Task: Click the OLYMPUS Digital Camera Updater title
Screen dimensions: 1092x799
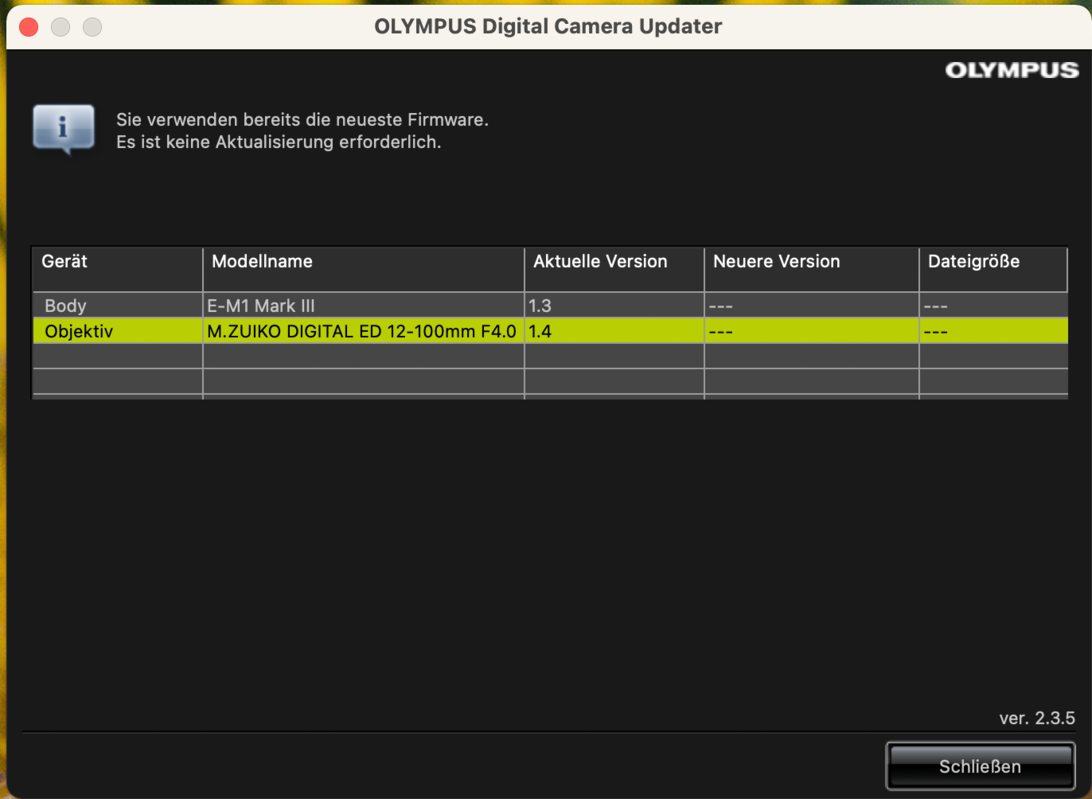Action: pyautogui.click(x=547, y=27)
